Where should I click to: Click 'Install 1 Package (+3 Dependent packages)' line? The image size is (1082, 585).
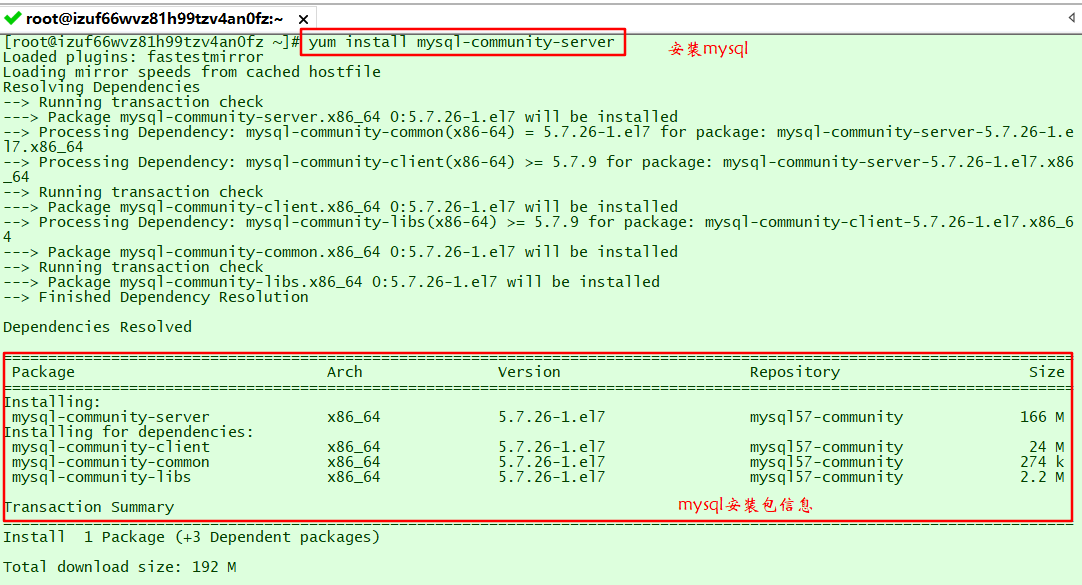point(192,537)
